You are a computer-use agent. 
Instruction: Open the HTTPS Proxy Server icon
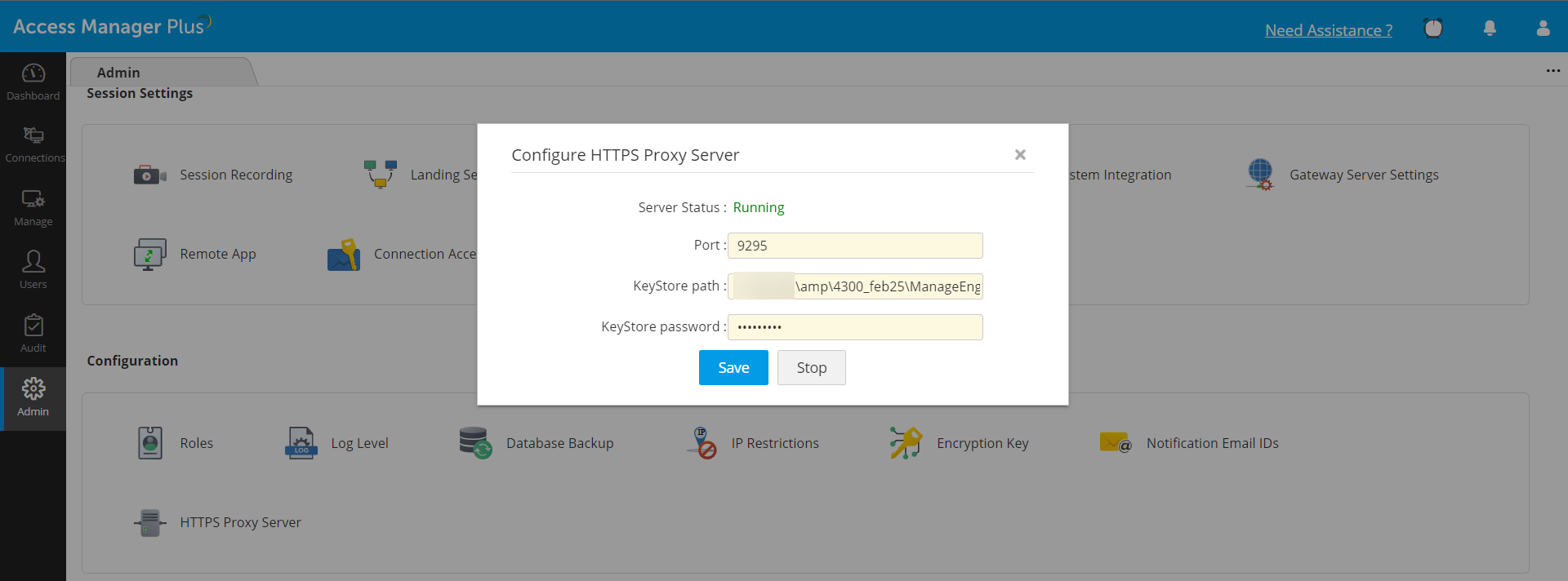point(149,523)
